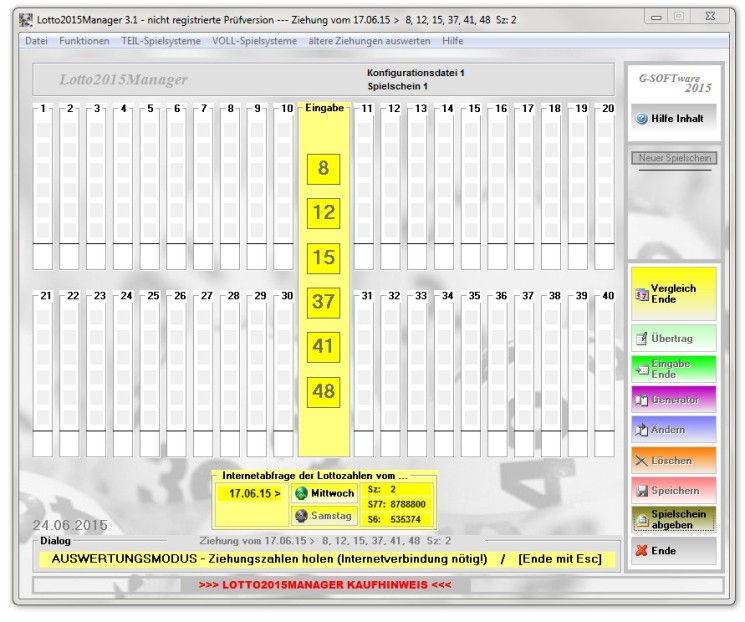The width and height of the screenshot is (745, 622).
Task: Click the Eingabe Ende green button
Action: point(674,369)
